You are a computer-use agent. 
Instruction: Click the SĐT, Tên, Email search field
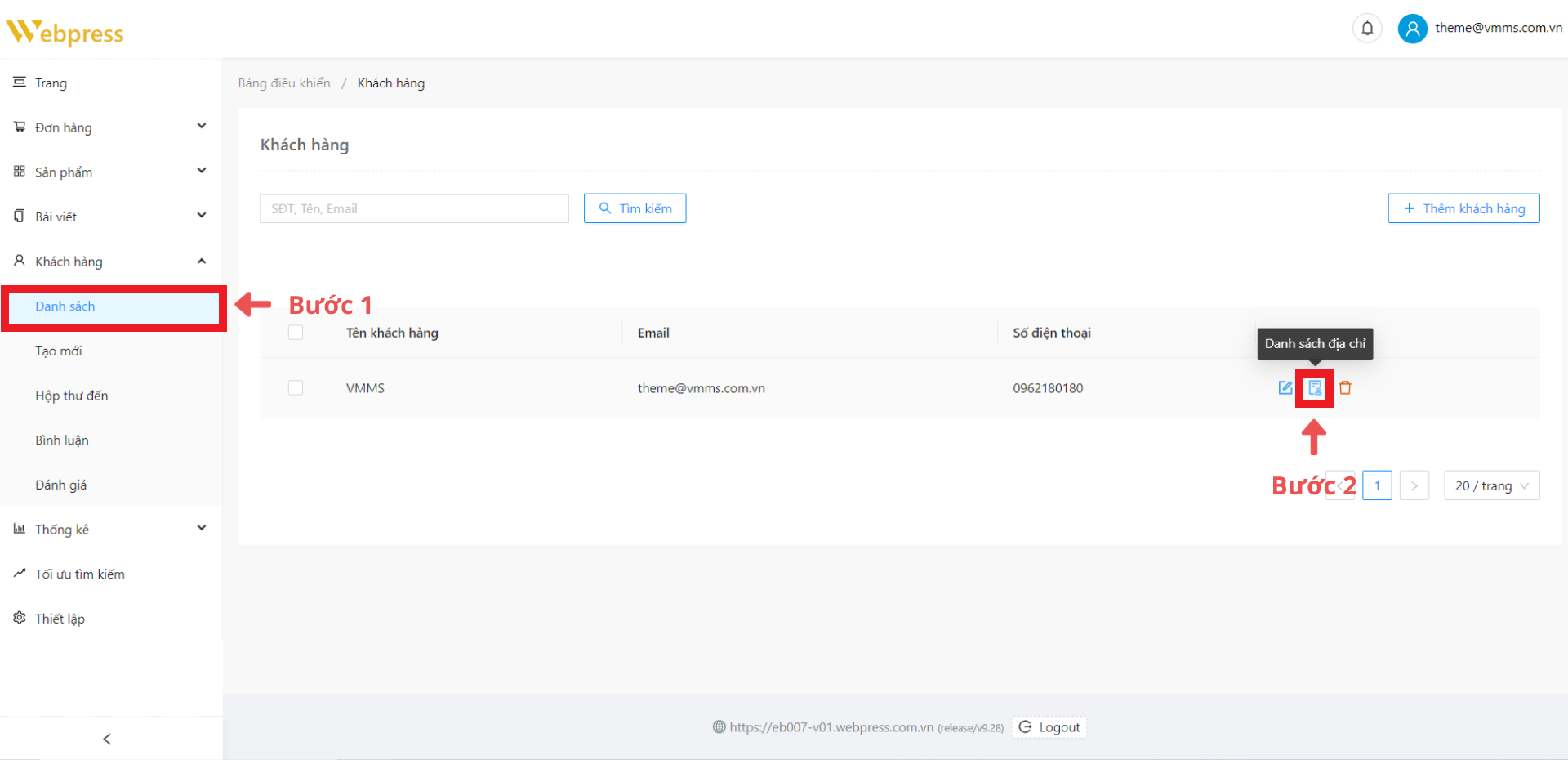click(x=414, y=208)
